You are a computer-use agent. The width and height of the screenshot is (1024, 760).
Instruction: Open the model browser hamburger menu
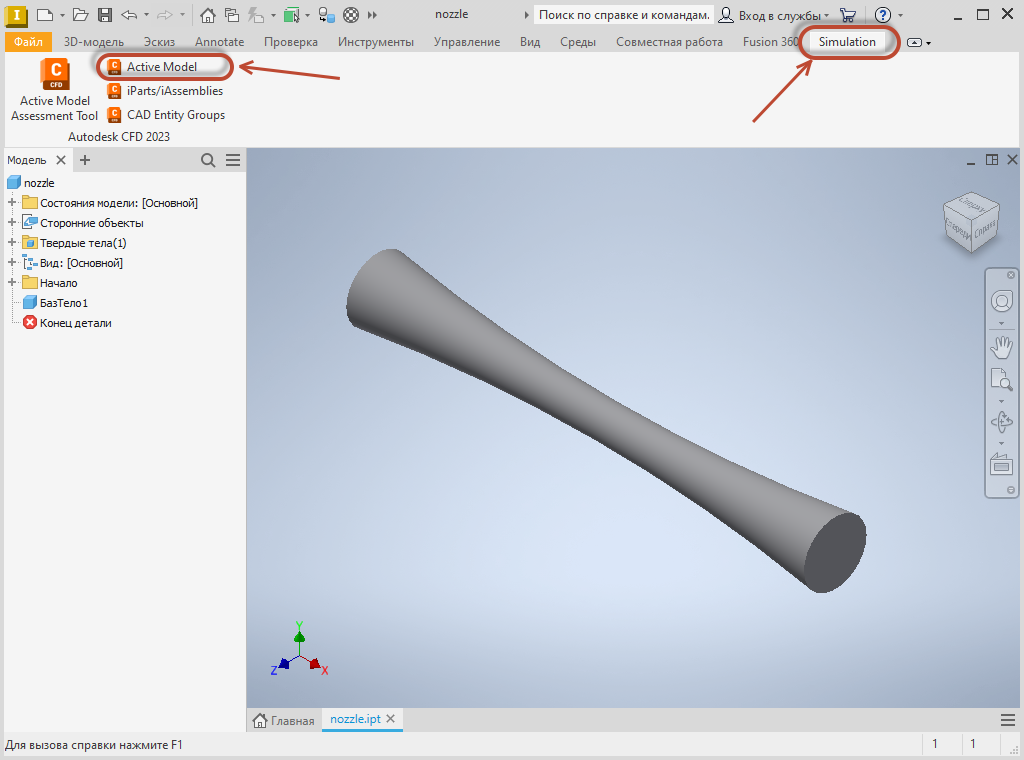[233, 160]
